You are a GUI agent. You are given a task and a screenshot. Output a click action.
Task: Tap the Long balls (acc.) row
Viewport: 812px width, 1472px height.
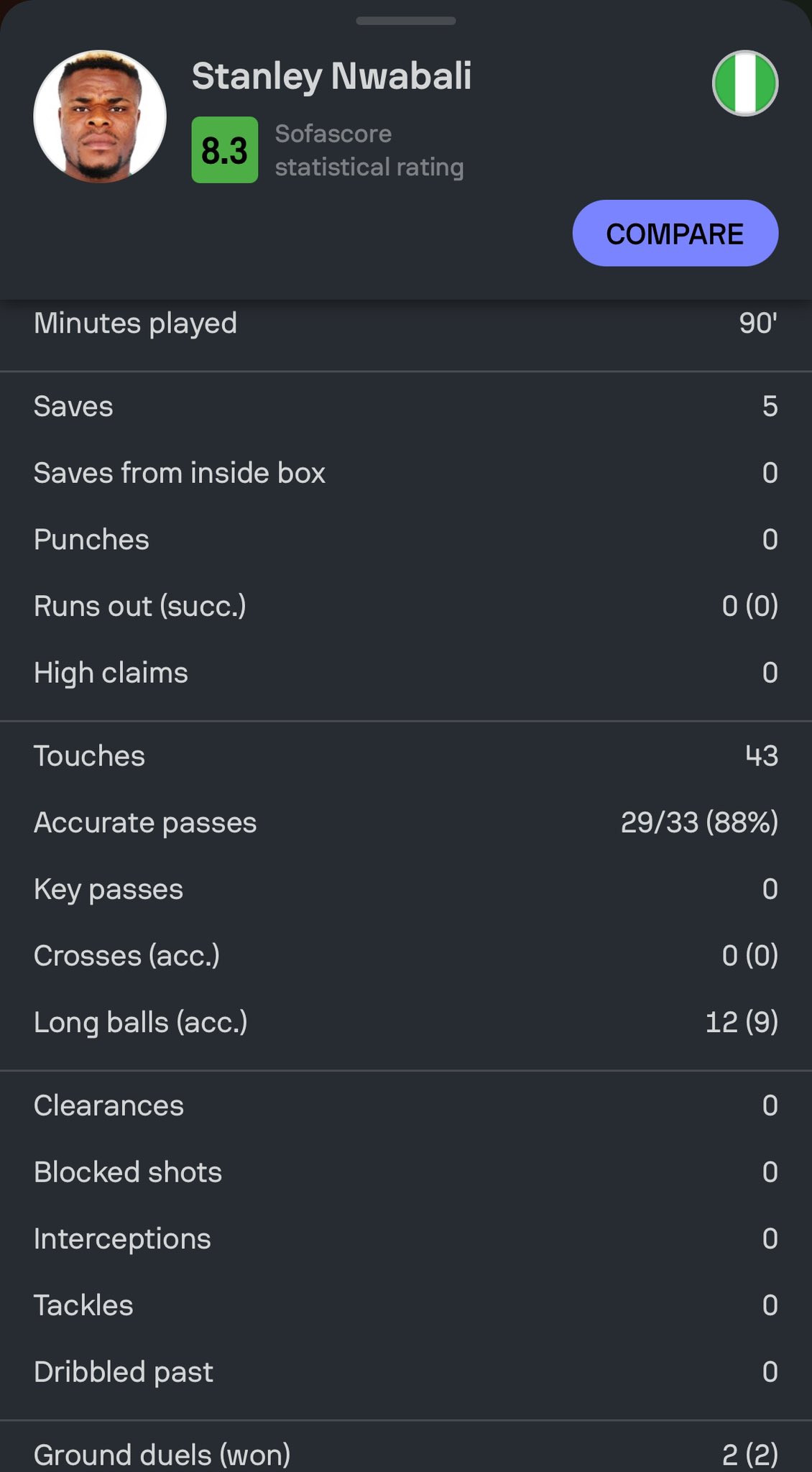click(406, 1022)
